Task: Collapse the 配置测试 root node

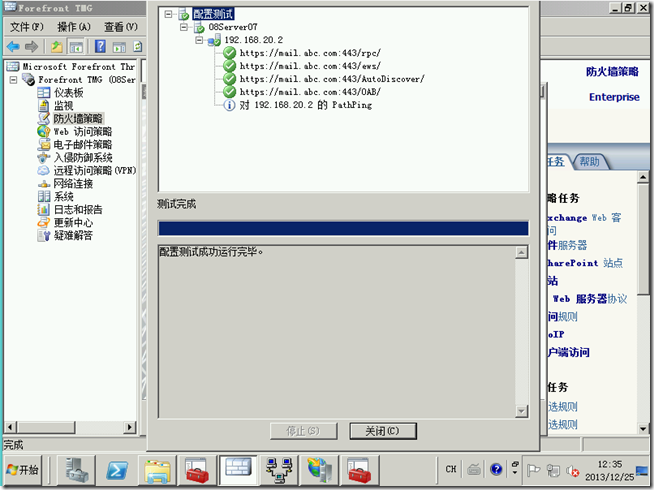Action: coord(168,14)
